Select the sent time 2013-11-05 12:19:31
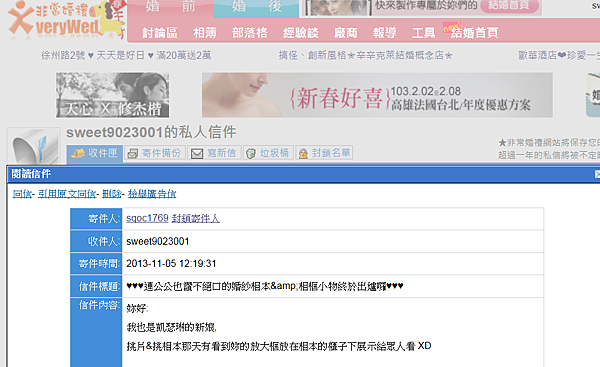The width and height of the screenshot is (600, 367). (171, 264)
